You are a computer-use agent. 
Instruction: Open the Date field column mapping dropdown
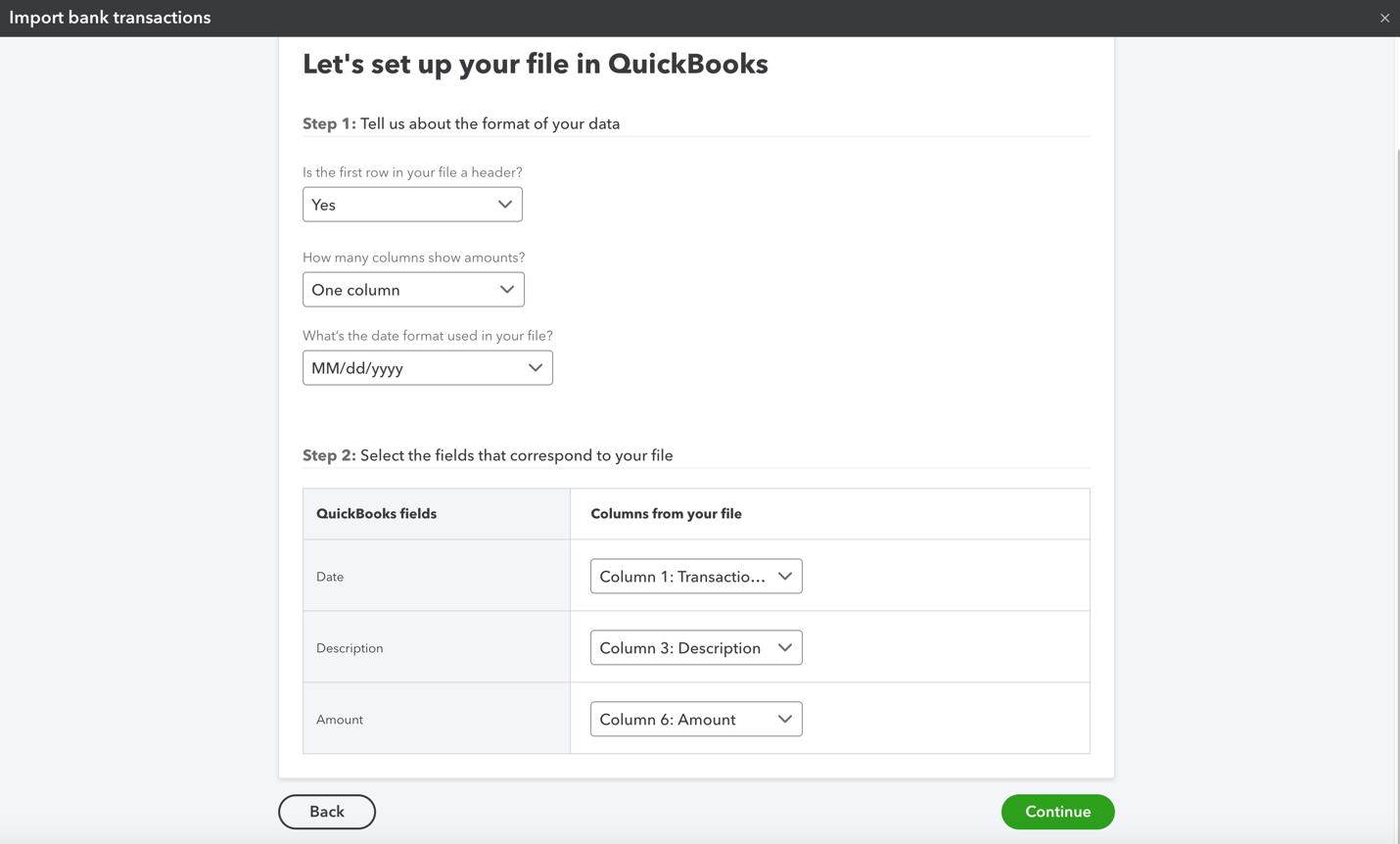coord(695,576)
